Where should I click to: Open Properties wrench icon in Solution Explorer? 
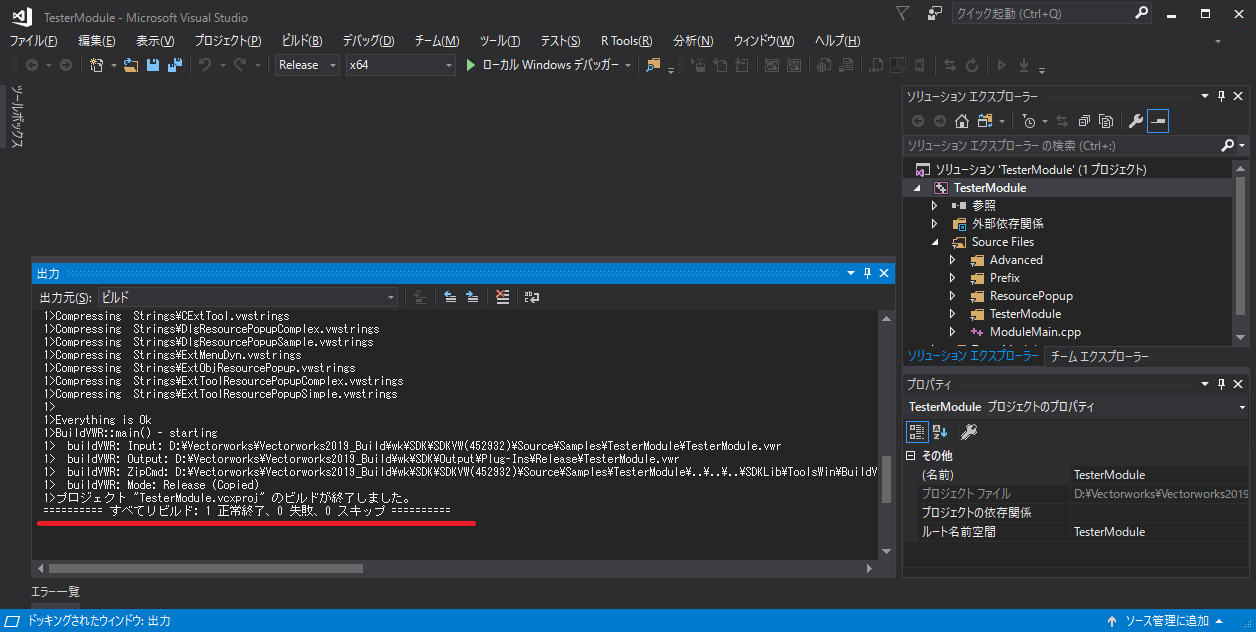pos(1135,121)
